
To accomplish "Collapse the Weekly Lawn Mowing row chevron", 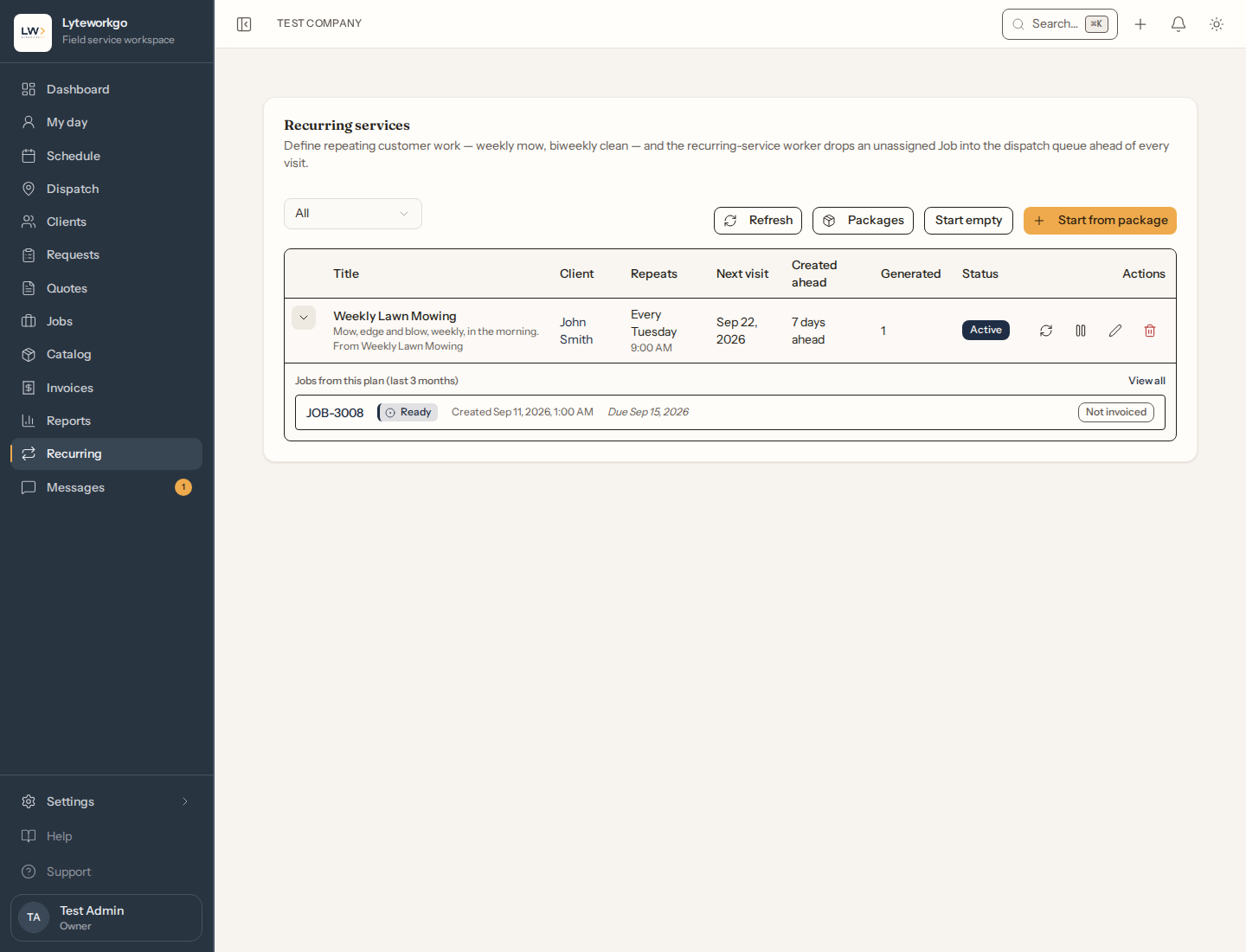I will [x=304, y=318].
